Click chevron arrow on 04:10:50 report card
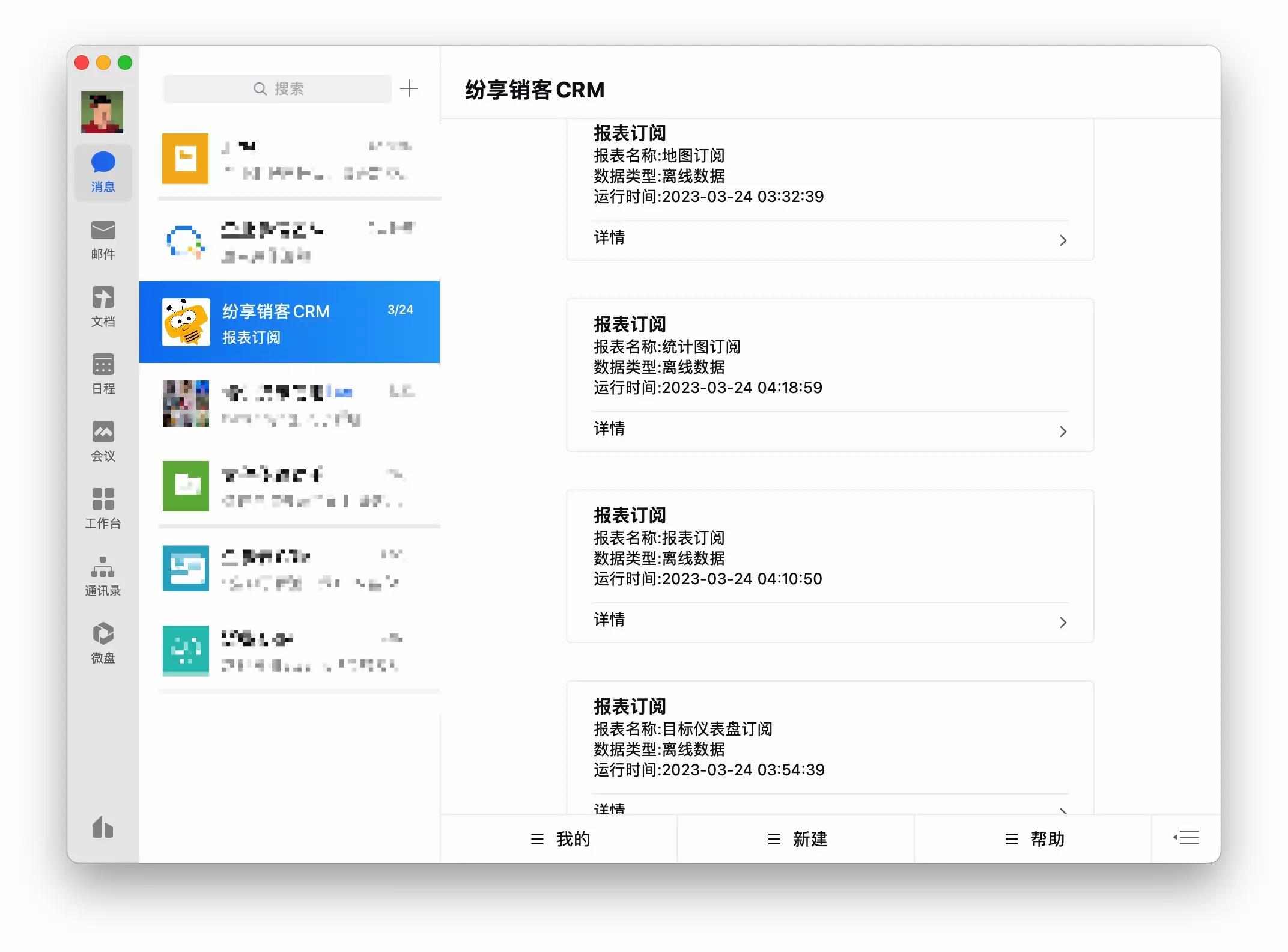 pos(1063,623)
